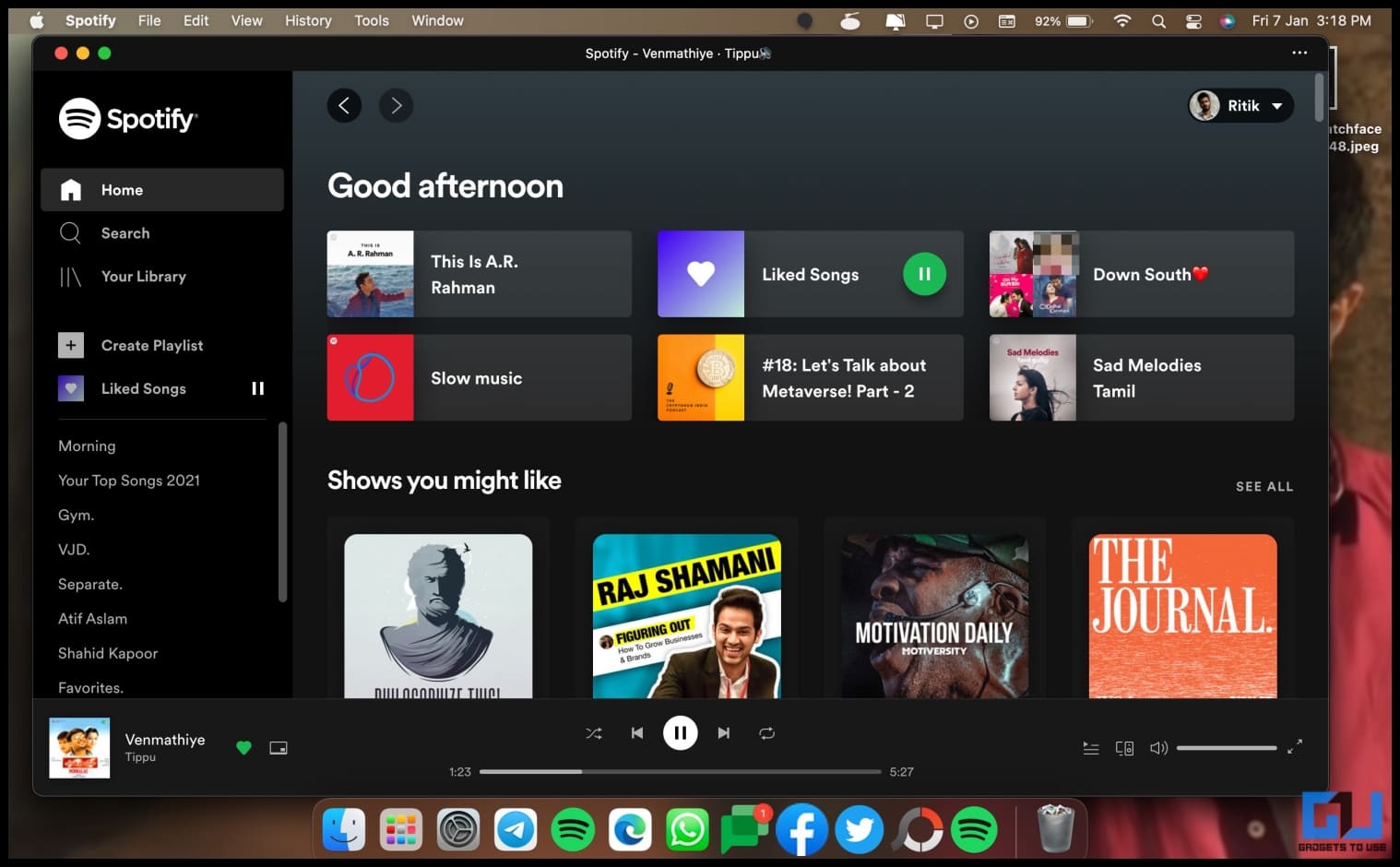Open WhatsApp from the Dock
Image resolution: width=1400 pixels, height=867 pixels.
tap(687, 830)
